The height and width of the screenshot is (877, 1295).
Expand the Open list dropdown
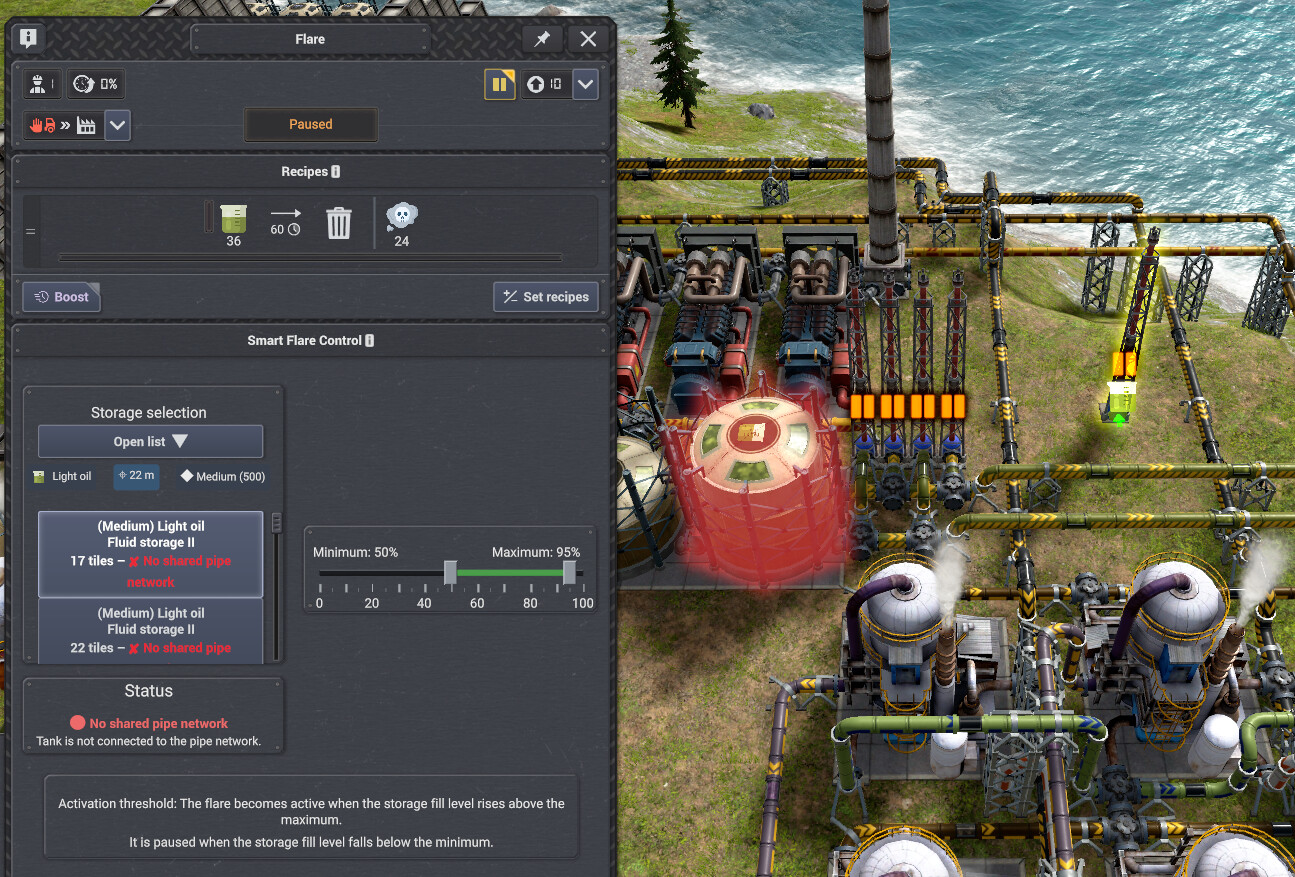point(151,441)
